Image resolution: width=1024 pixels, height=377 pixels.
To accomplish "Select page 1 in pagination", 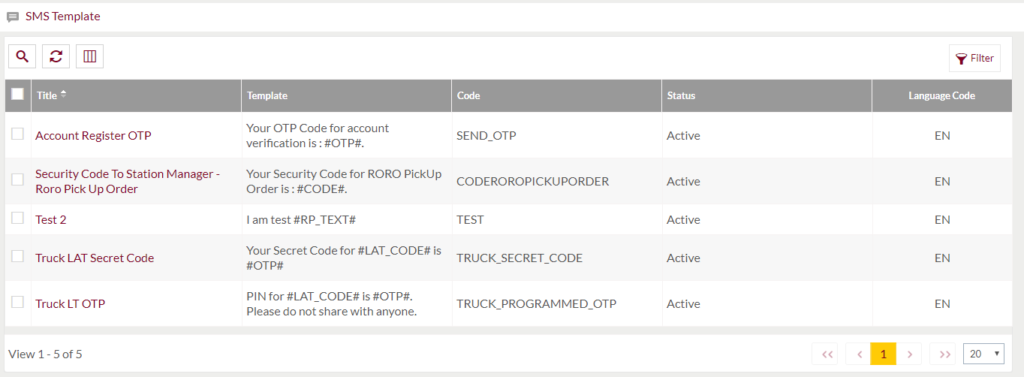I will pos(884,354).
